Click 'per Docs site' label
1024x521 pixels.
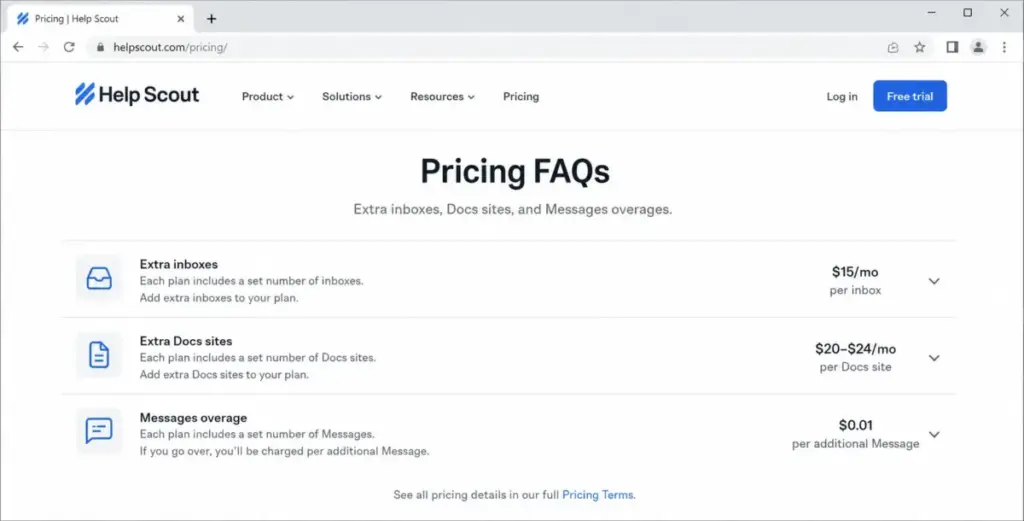[x=856, y=367]
